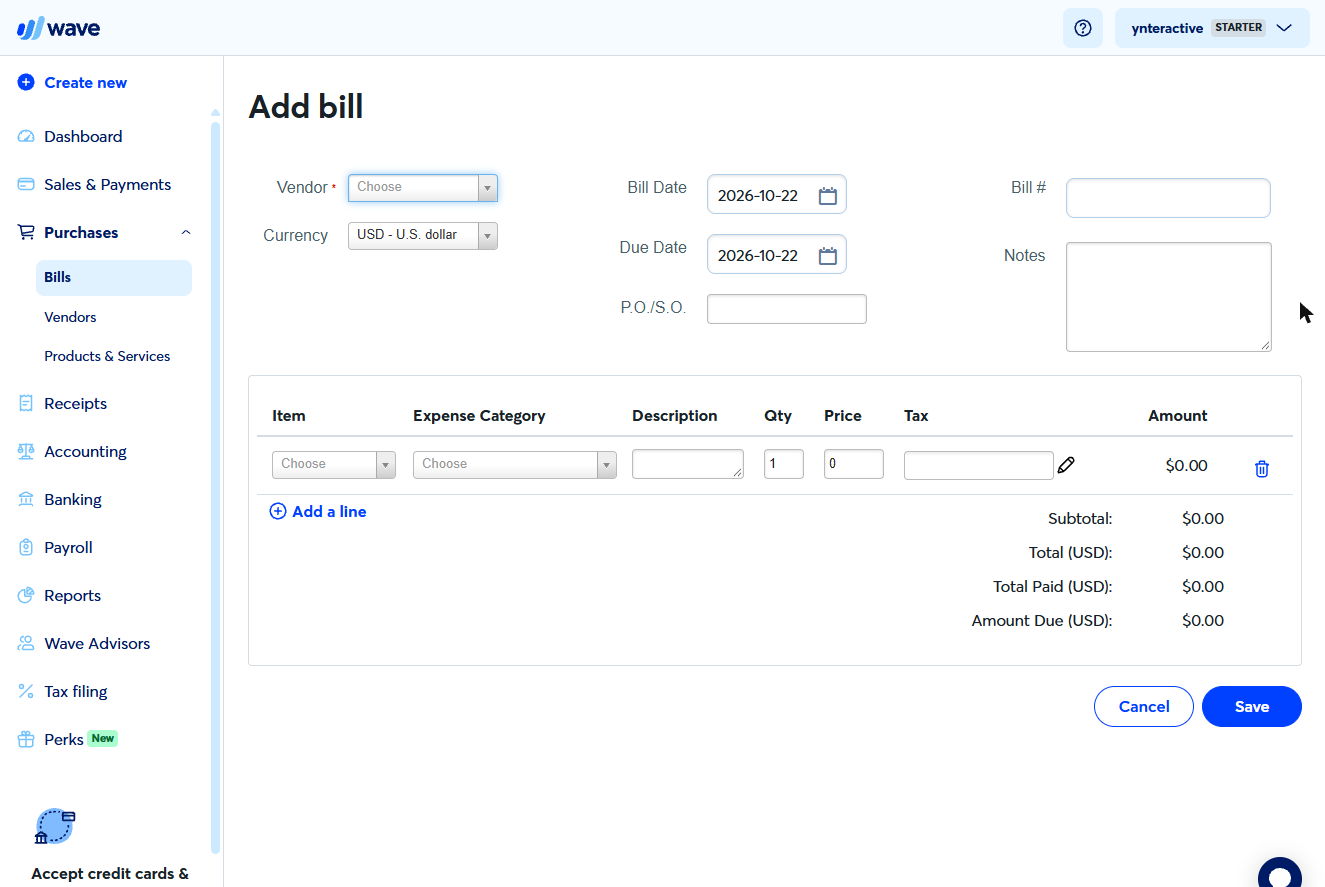
Task: Click the Qty field in line item
Action: [x=784, y=464]
